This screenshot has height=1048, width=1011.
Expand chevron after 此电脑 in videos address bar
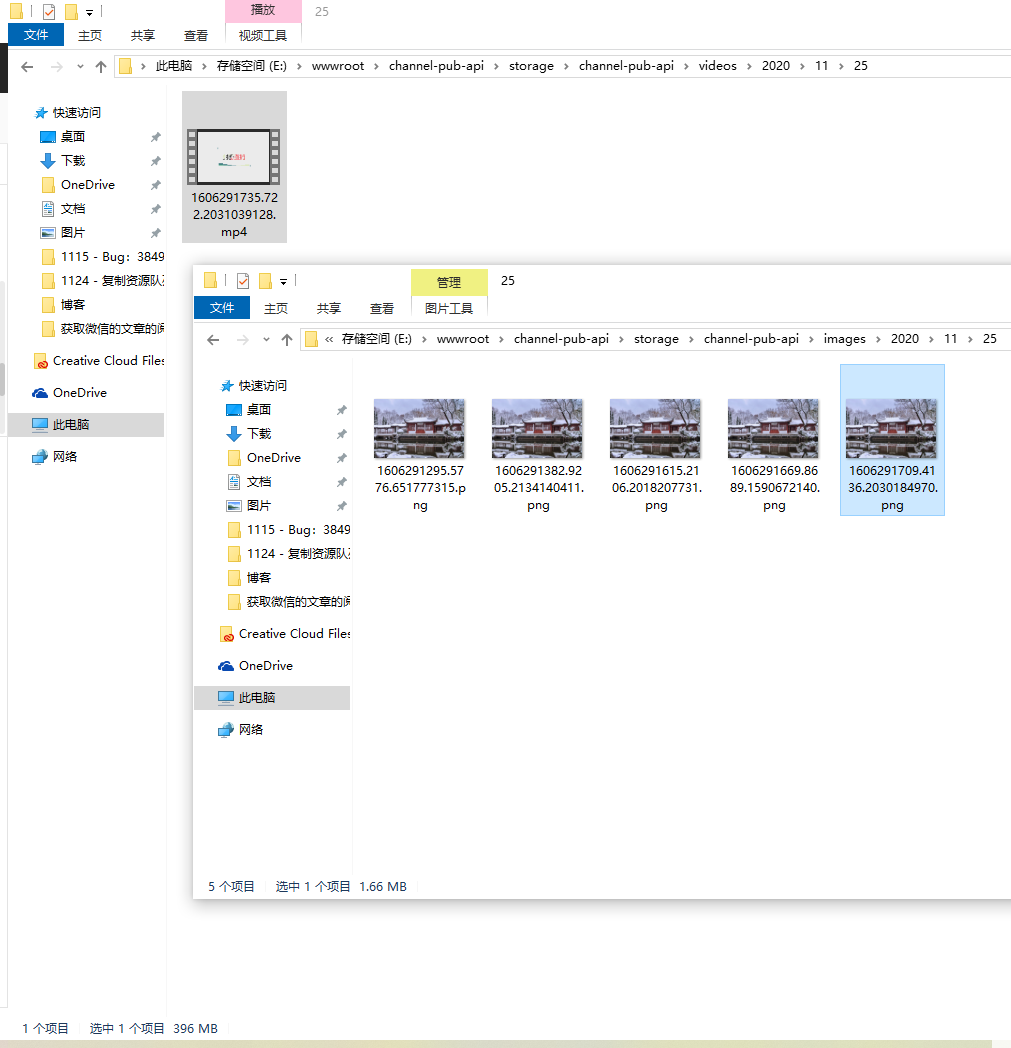click(x=204, y=66)
